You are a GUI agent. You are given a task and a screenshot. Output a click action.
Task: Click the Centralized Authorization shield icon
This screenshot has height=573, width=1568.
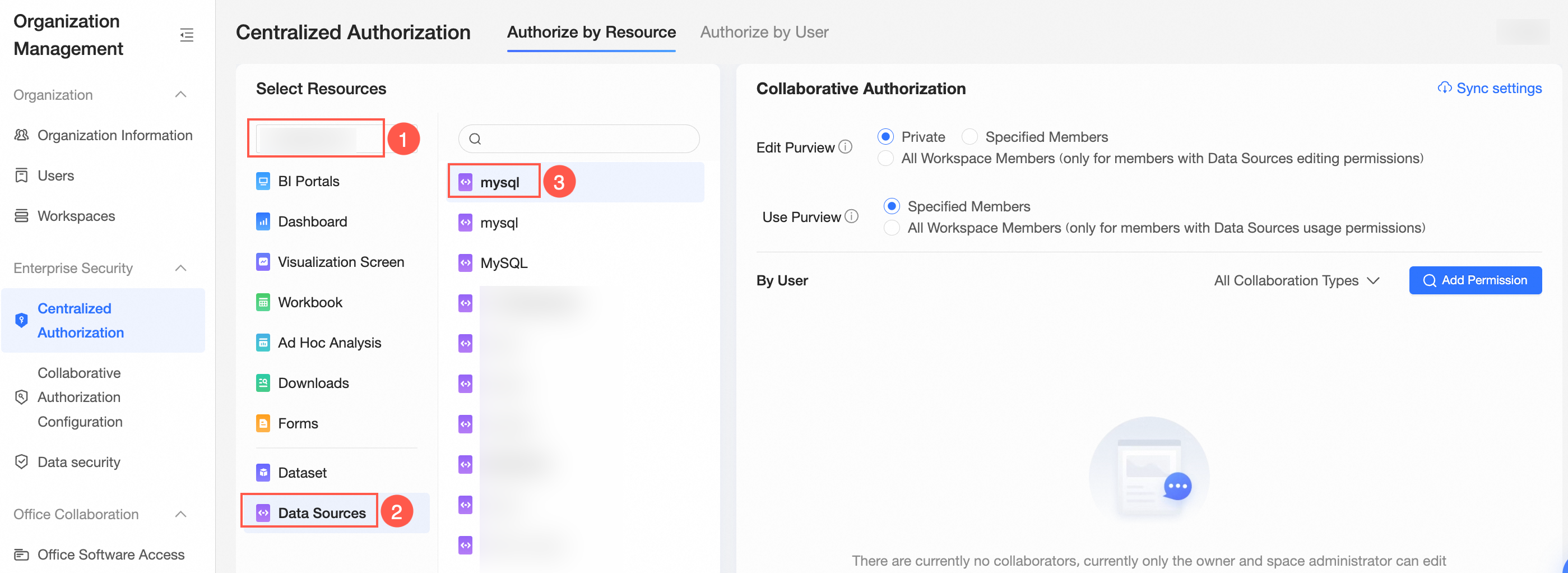[x=21, y=320]
